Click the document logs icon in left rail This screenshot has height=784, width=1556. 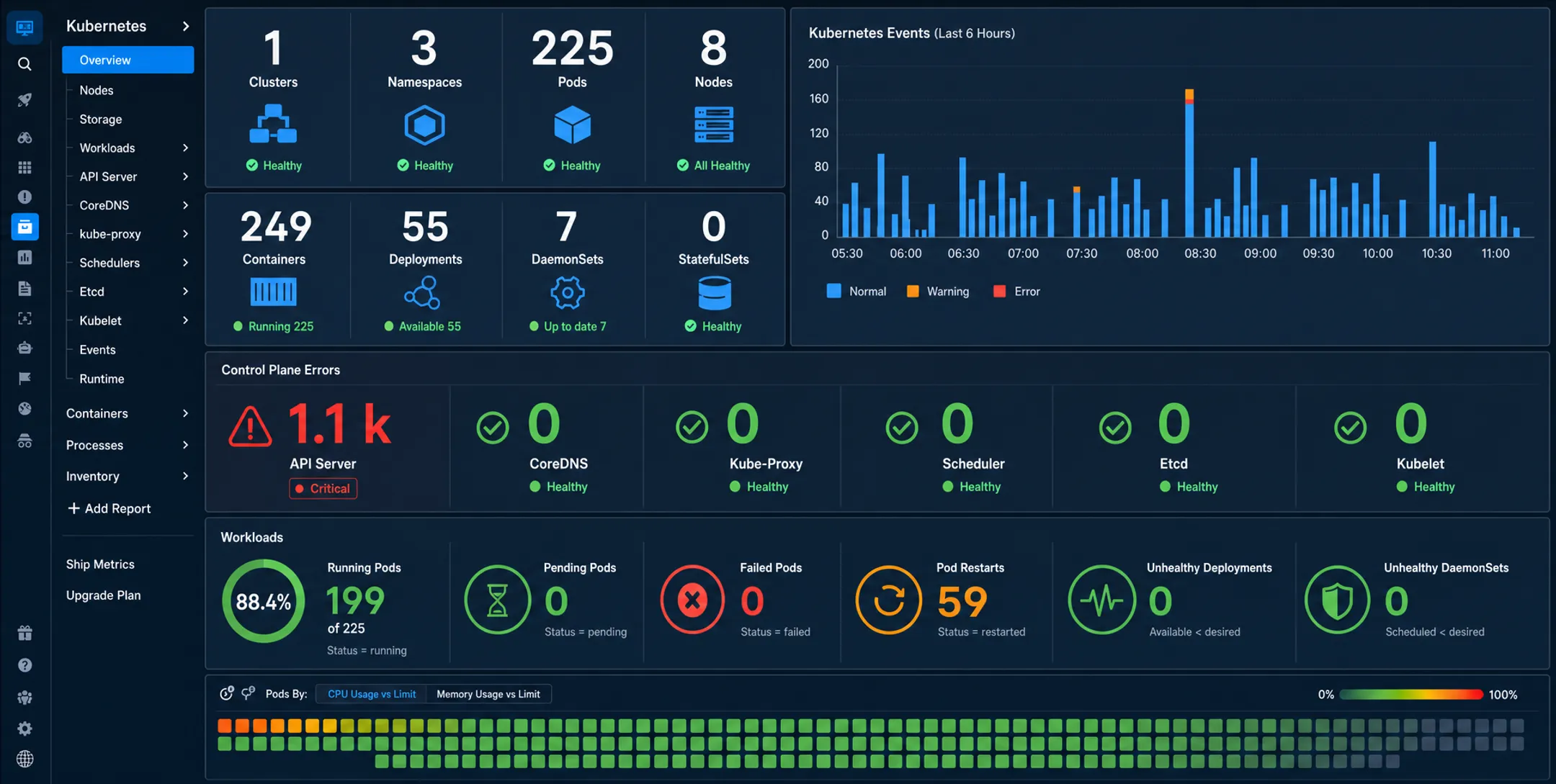(x=24, y=289)
